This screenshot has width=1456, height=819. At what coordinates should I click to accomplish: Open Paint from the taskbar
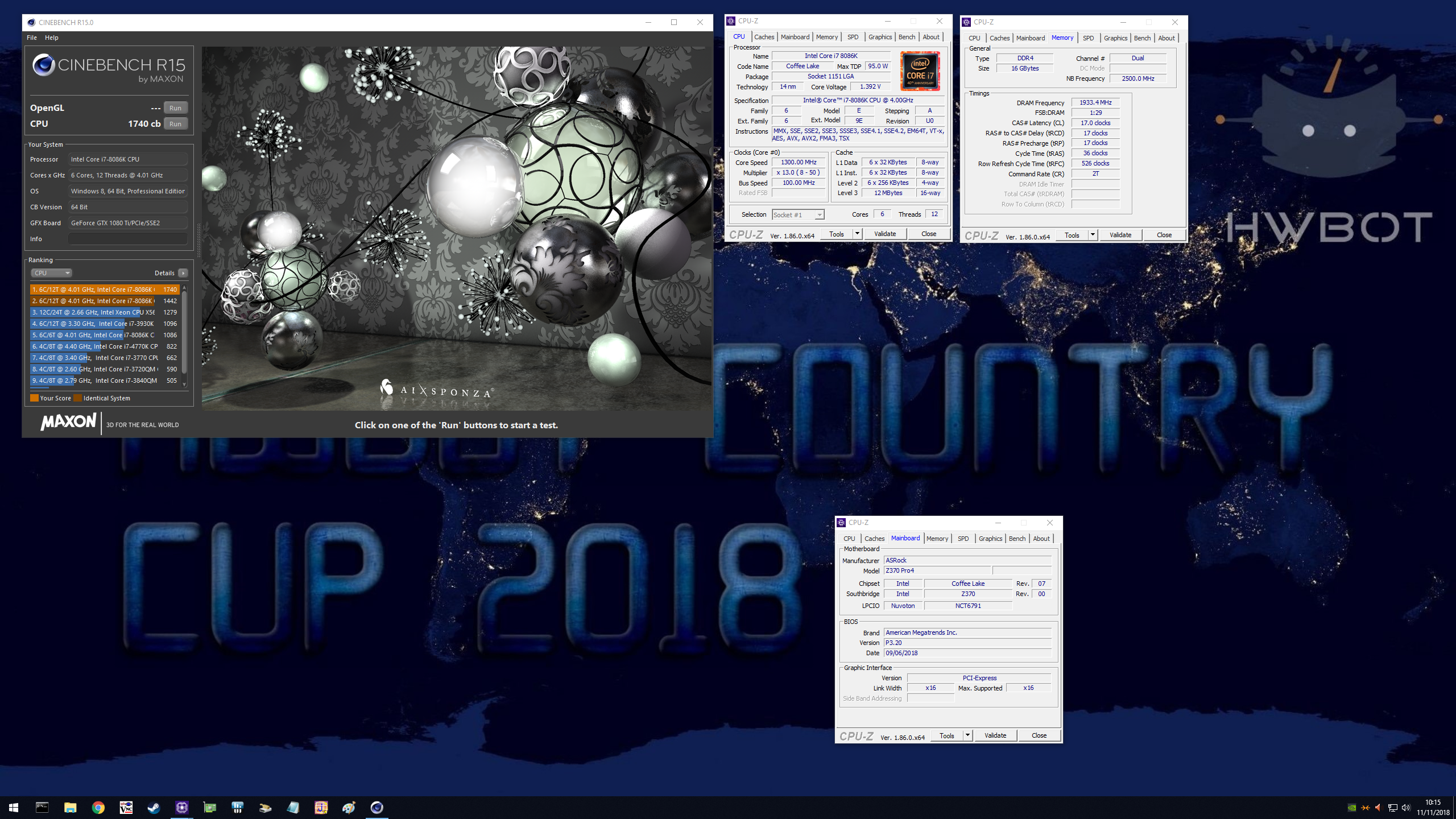tap(349, 807)
